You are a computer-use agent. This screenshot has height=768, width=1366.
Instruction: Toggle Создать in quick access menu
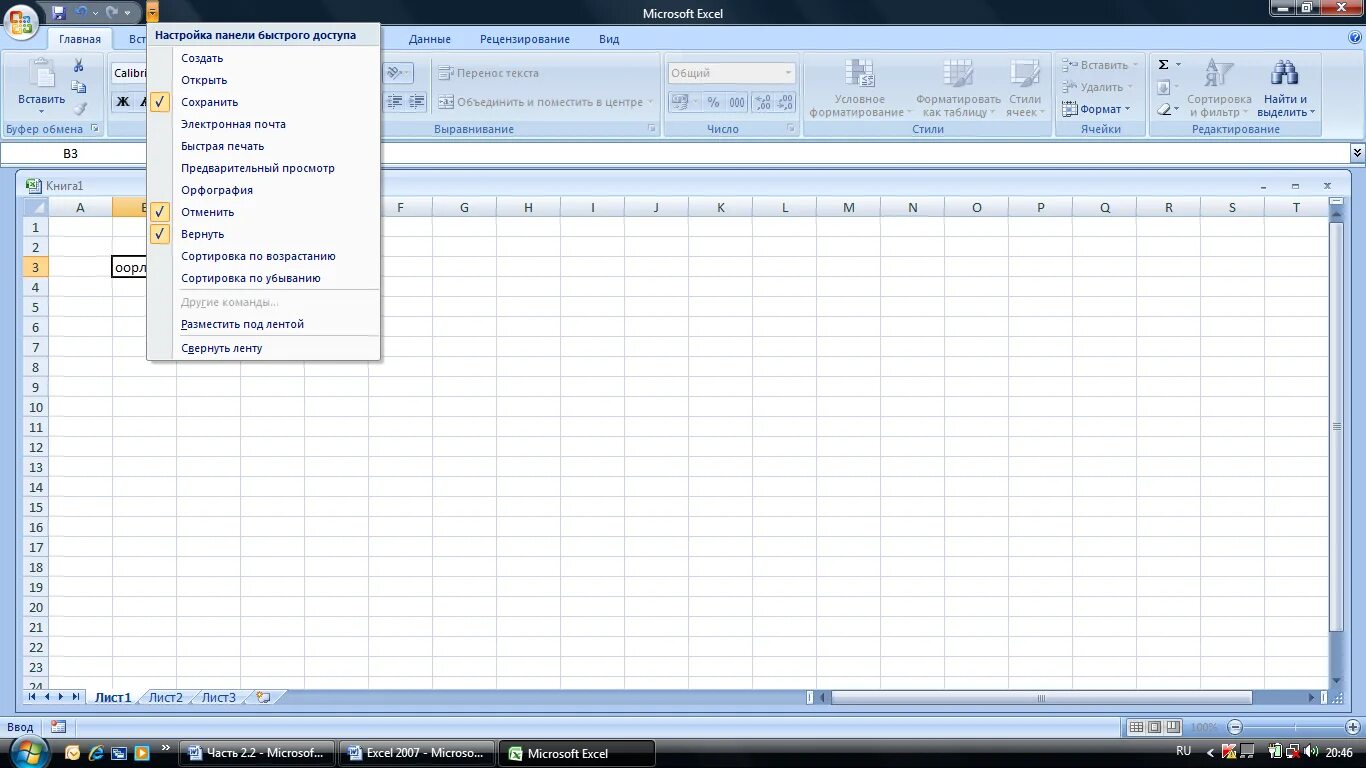click(264, 58)
